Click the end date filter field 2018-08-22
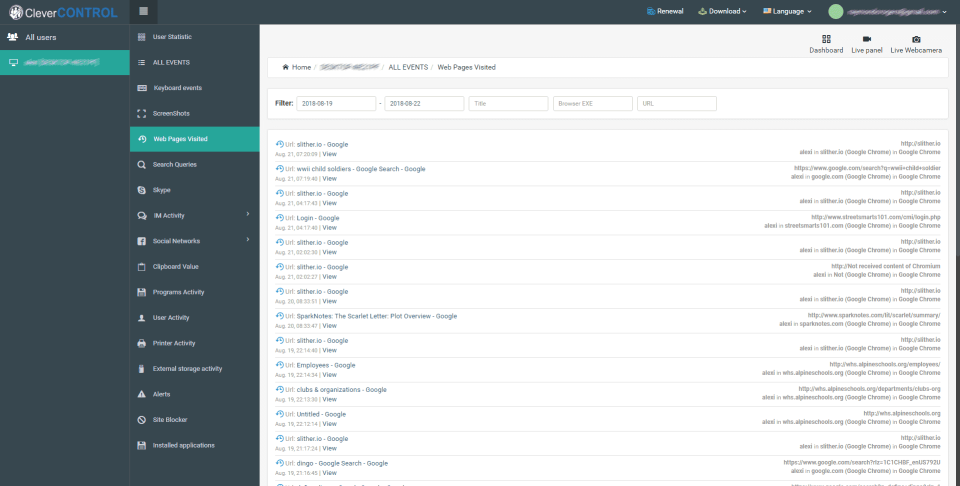960x486 pixels. pyautogui.click(x=424, y=103)
